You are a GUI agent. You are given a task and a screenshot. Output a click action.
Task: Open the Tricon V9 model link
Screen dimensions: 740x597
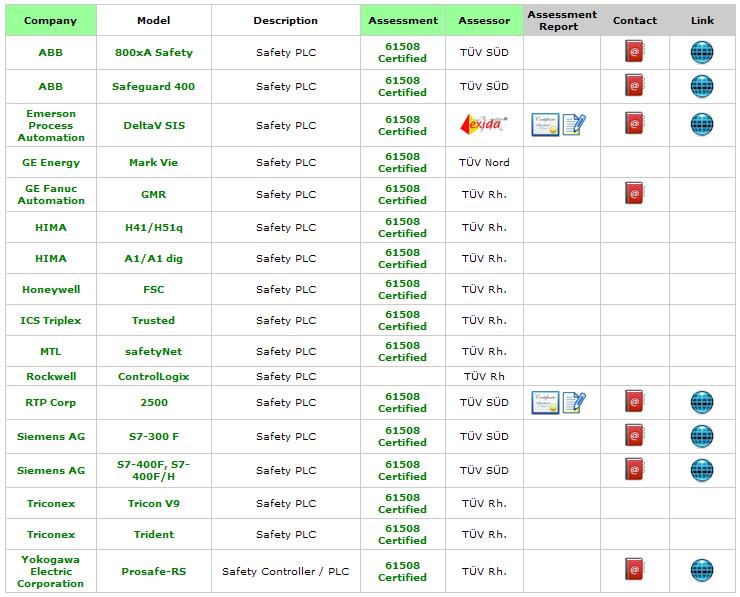[154, 504]
